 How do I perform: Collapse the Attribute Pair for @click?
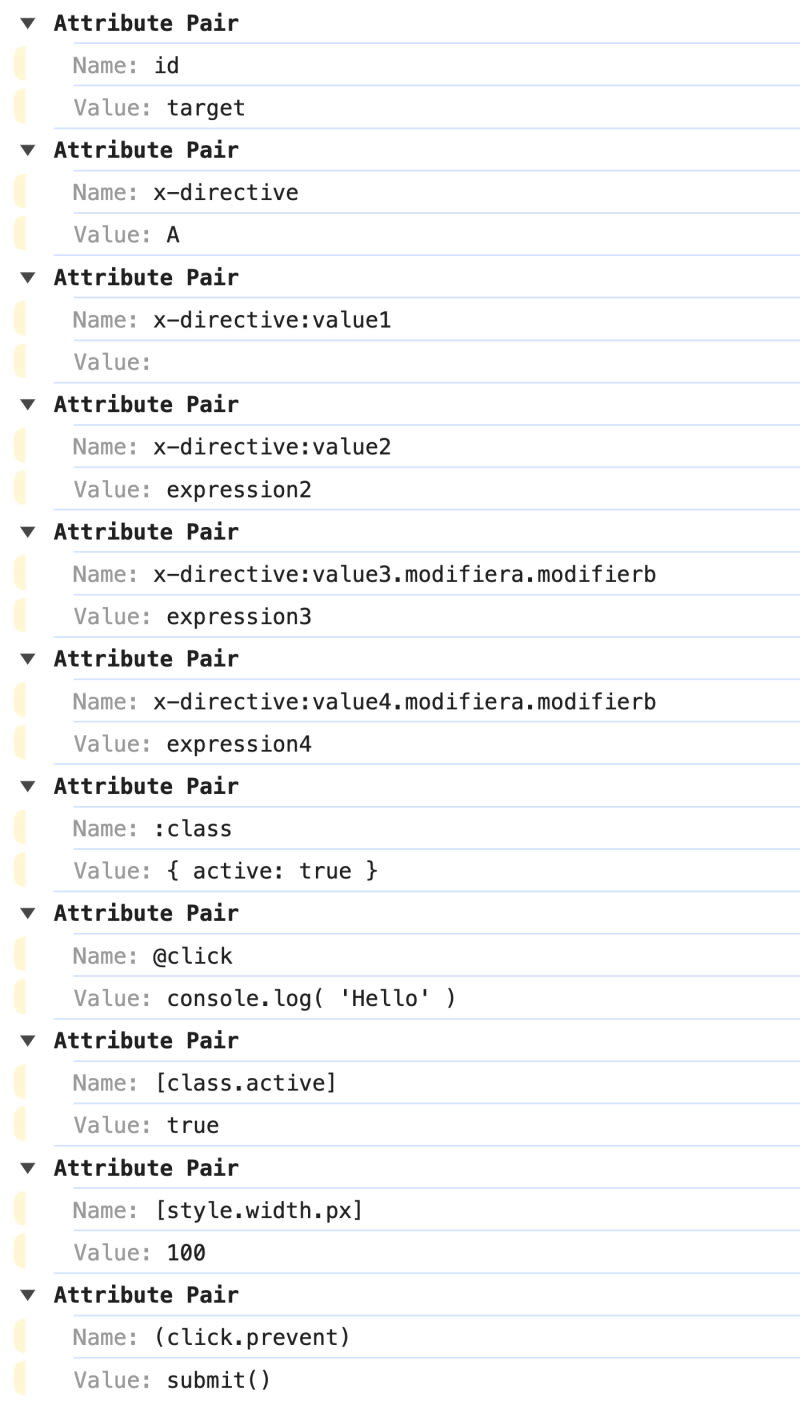[27, 913]
